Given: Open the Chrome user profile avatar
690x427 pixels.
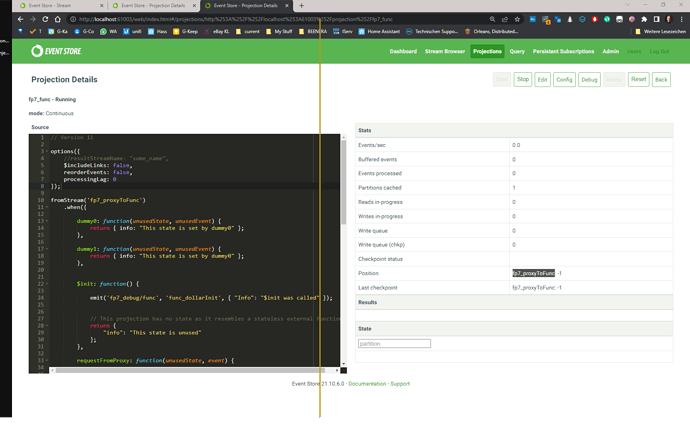Looking at the screenshot, I should (669, 19).
